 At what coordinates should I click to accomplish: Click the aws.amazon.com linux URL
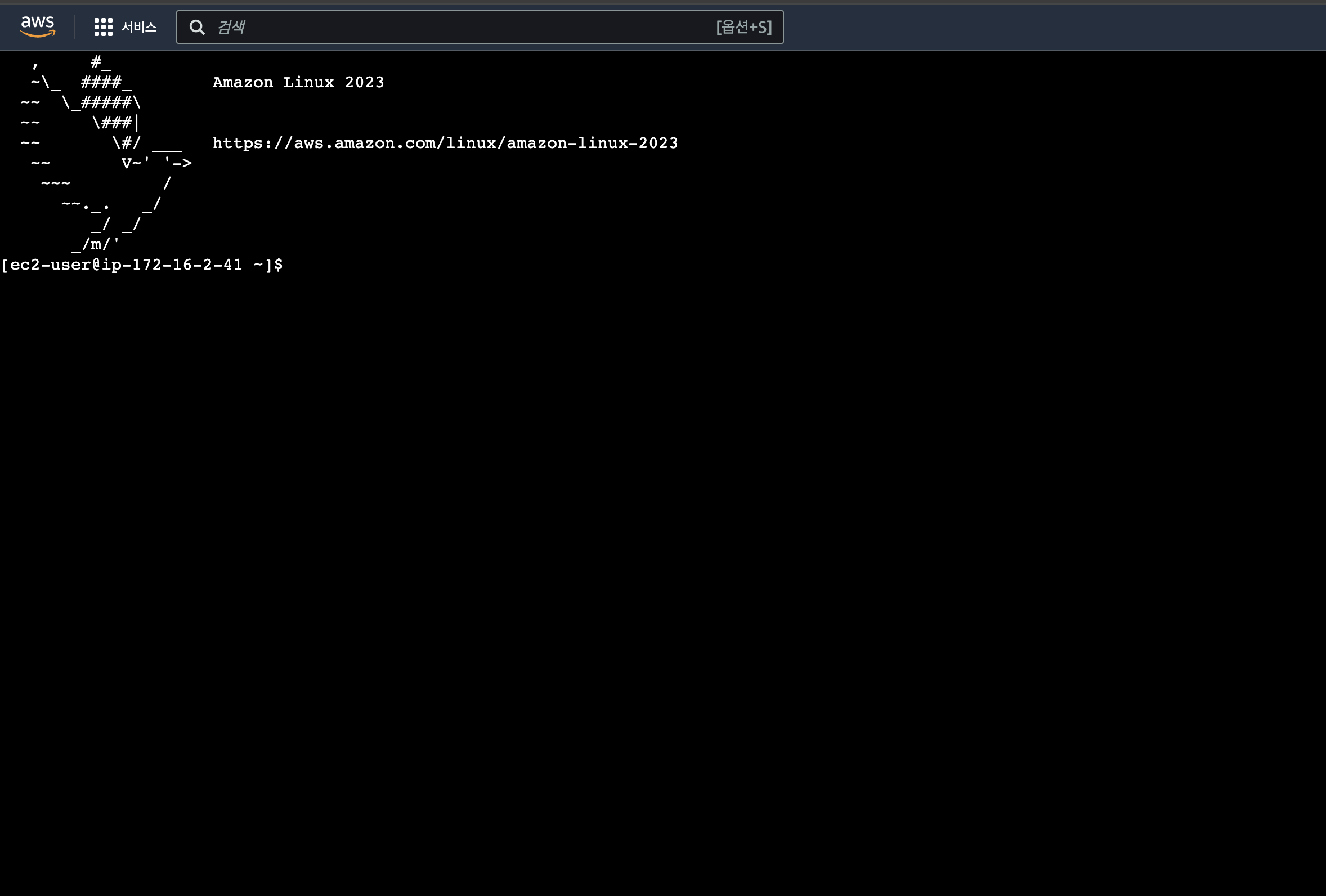click(x=445, y=143)
